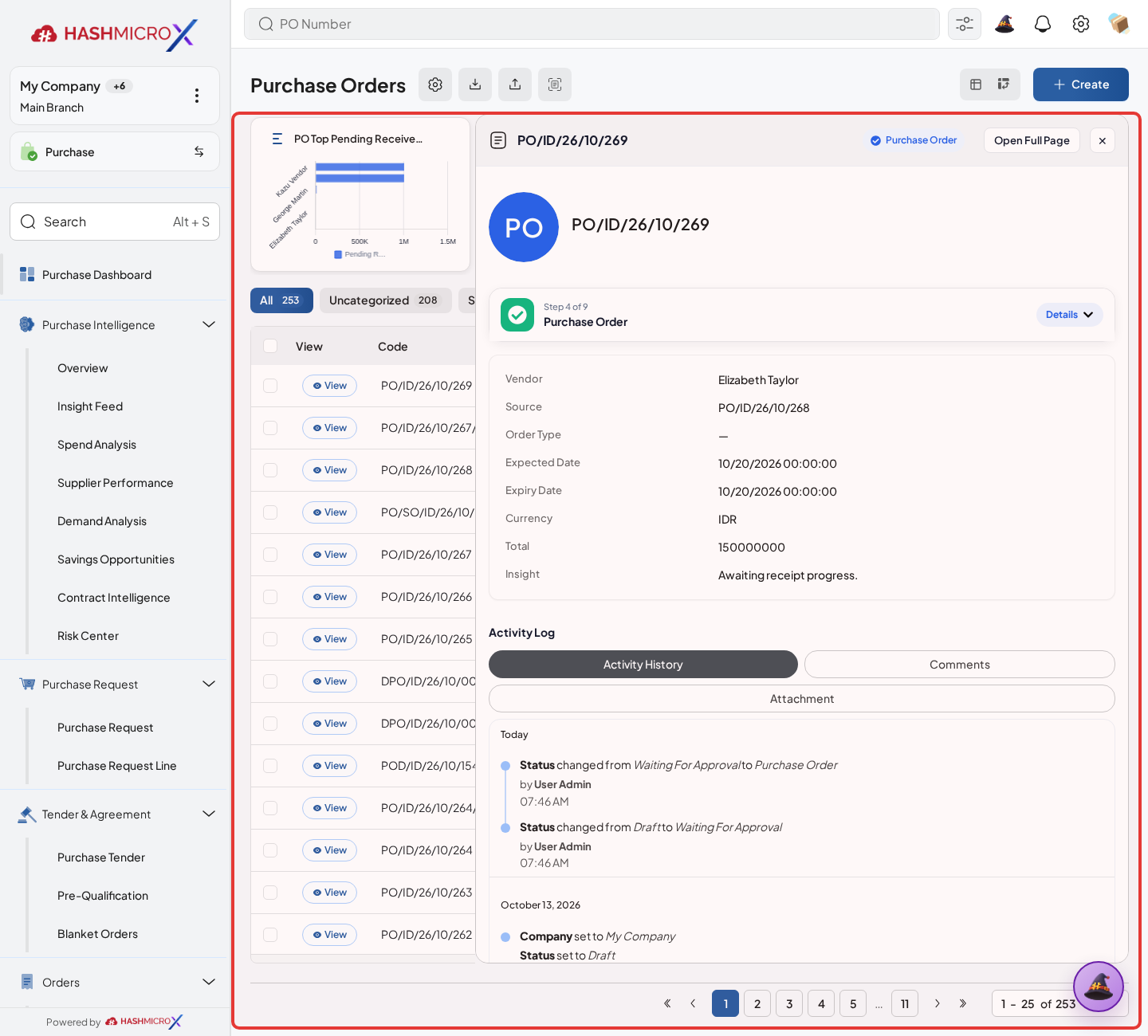Click the scan icon in page header
The height and width of the screenshot is (1036, 1148).
[x=555, y=84]
